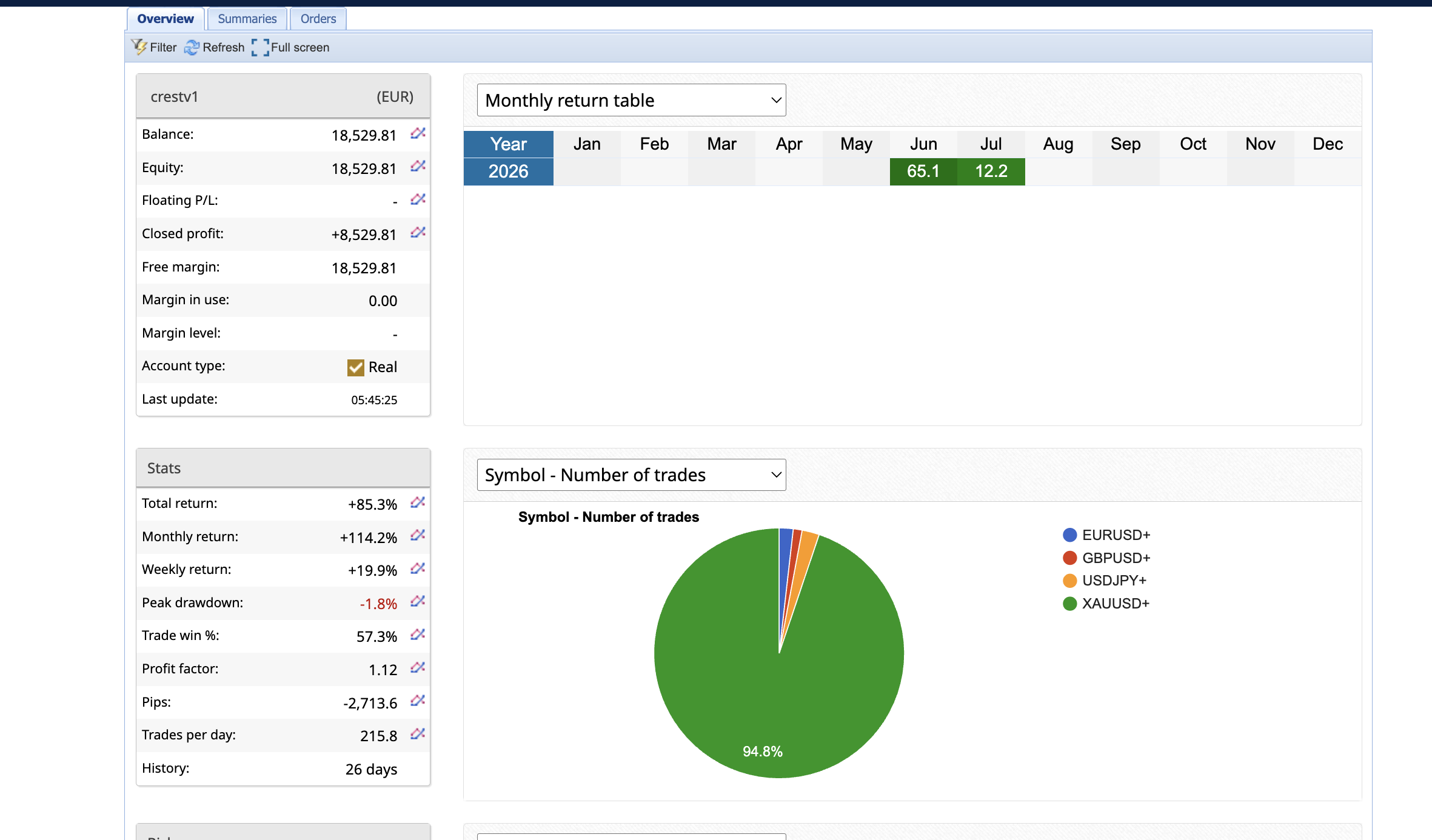Expand the Monthly return table dropdown

pos(631,100)
